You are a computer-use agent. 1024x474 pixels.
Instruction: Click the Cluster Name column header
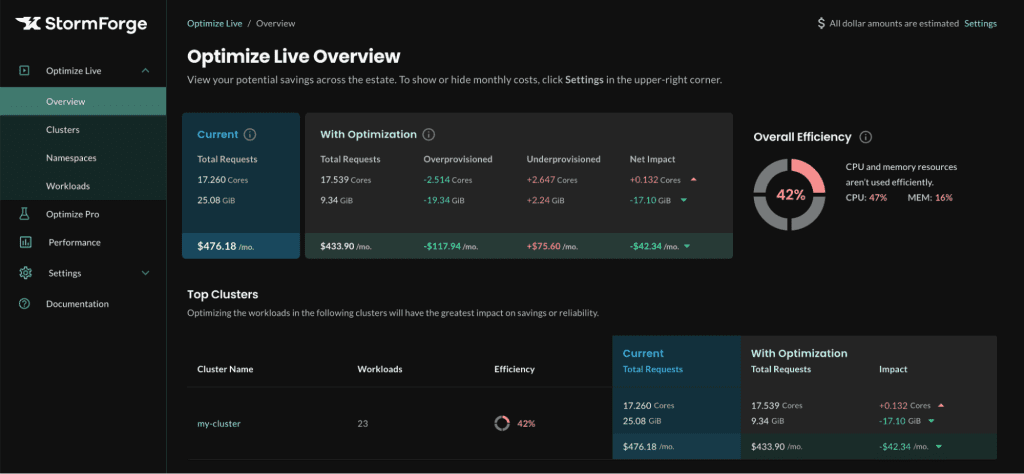pos(225,369)
